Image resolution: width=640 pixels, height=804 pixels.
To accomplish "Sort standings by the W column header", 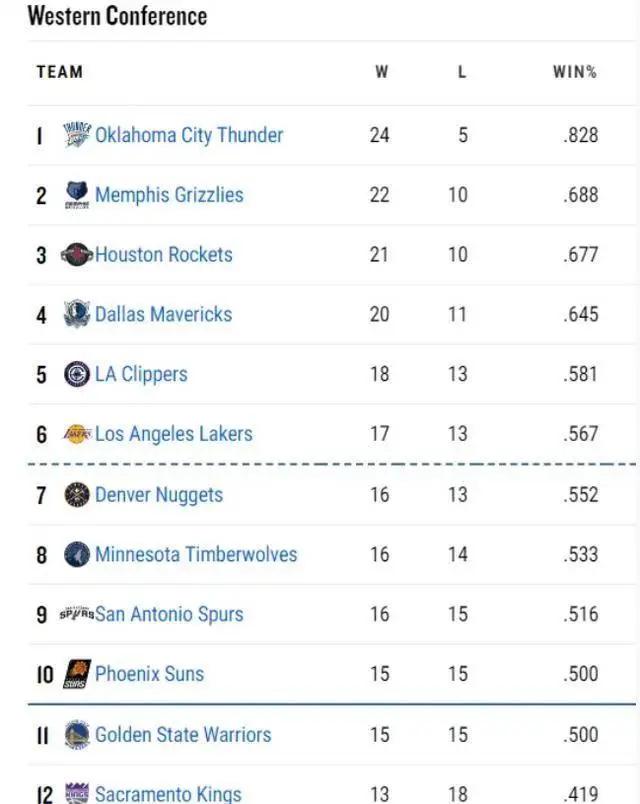I will [381, 72].
